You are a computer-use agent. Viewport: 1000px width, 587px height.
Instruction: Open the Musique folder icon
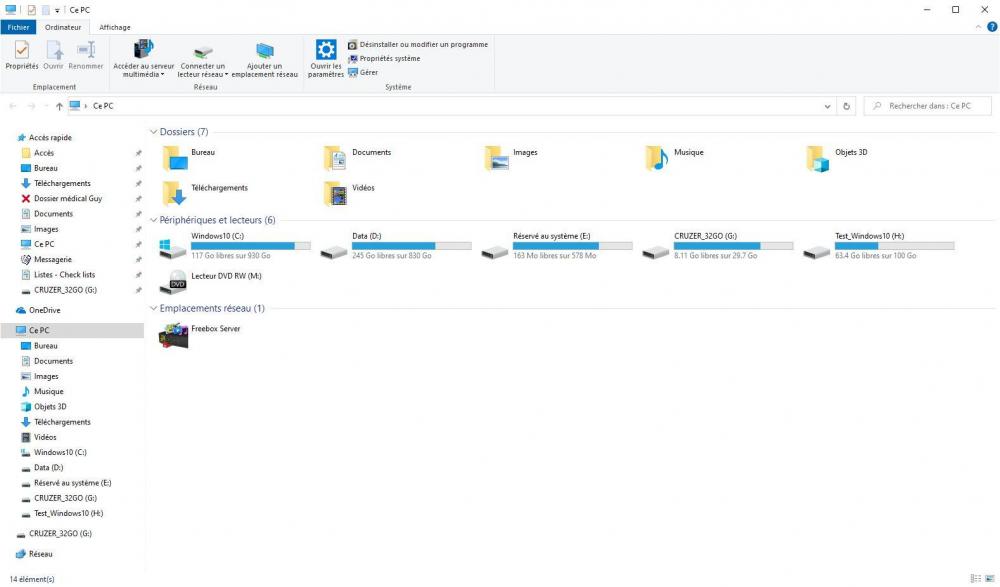(x=657, y=158)
